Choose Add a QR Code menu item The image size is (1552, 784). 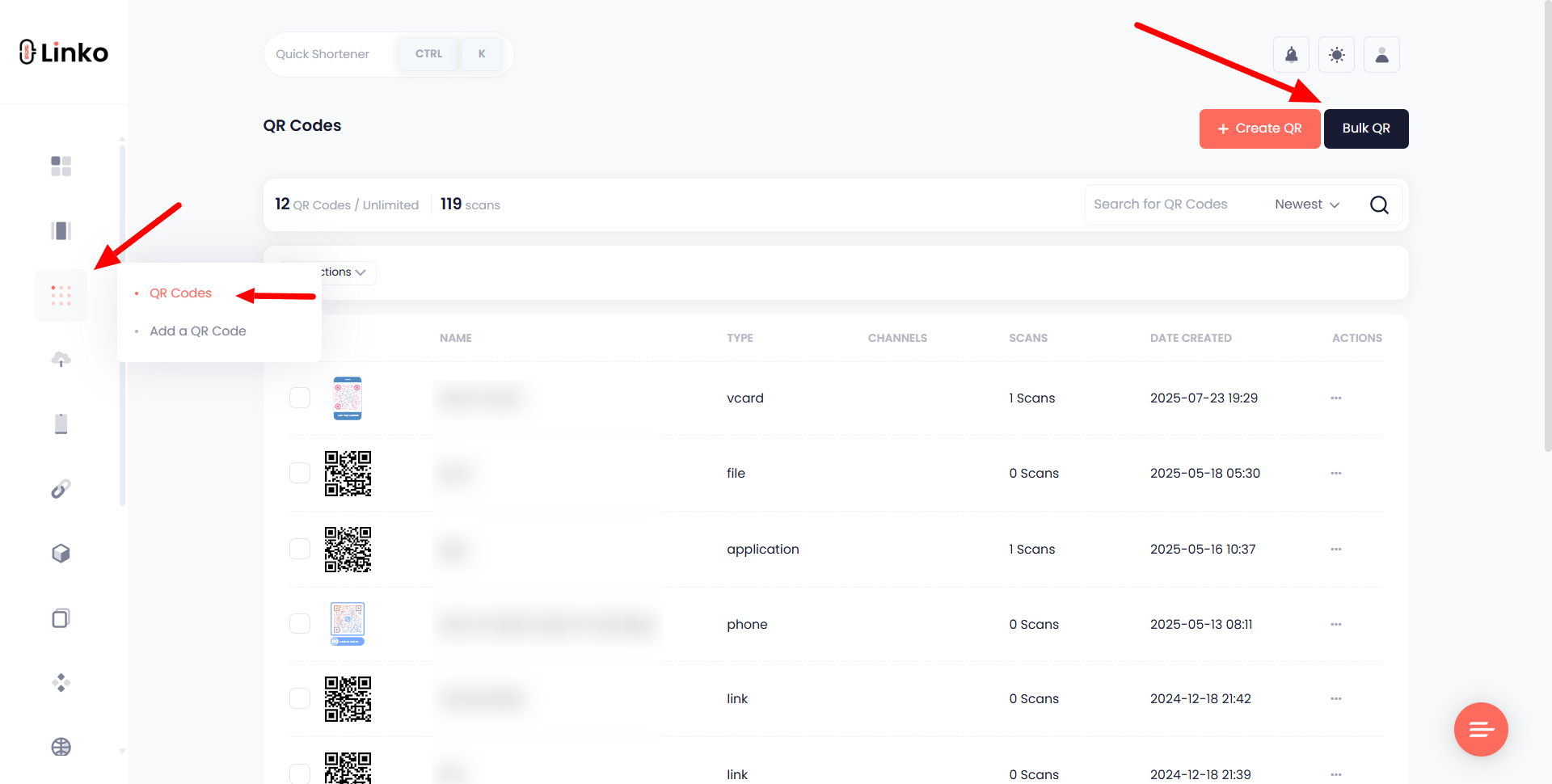pyautogui.click(x=197, y=331)
